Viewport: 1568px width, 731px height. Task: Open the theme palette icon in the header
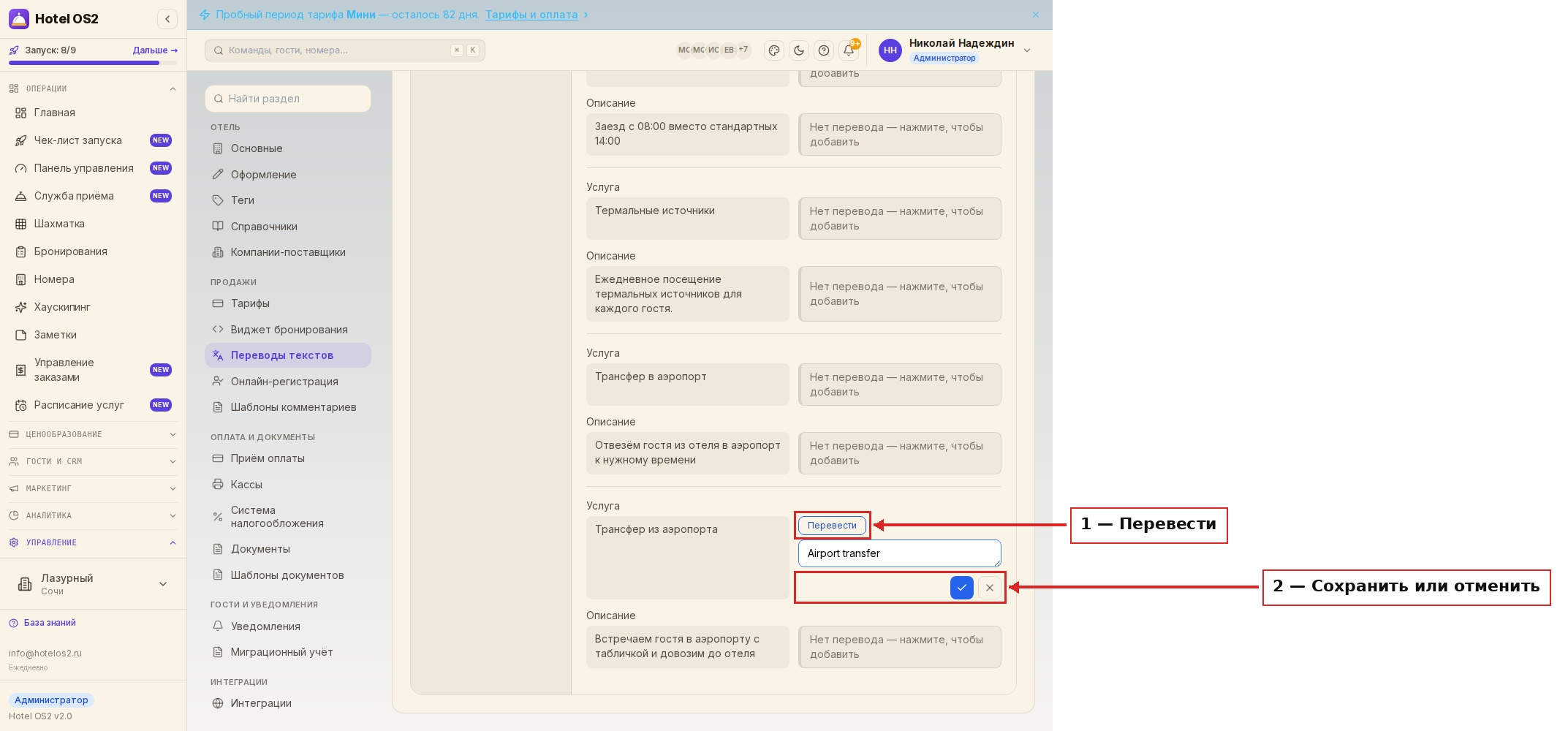pyautogui.click(x=774, y=50)
